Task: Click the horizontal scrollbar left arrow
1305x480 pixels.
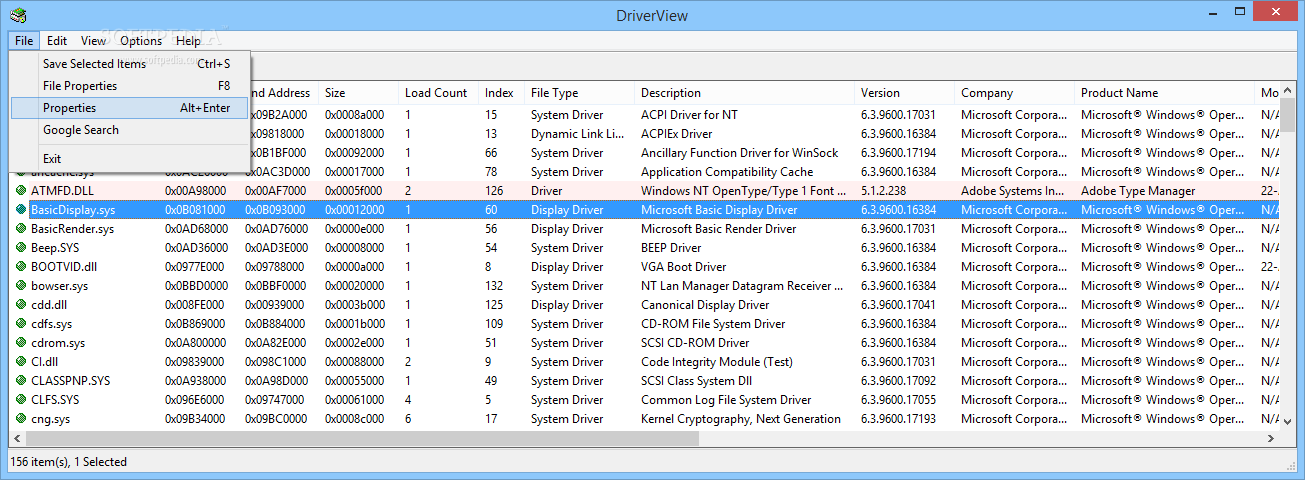Action: coord(17,439)
